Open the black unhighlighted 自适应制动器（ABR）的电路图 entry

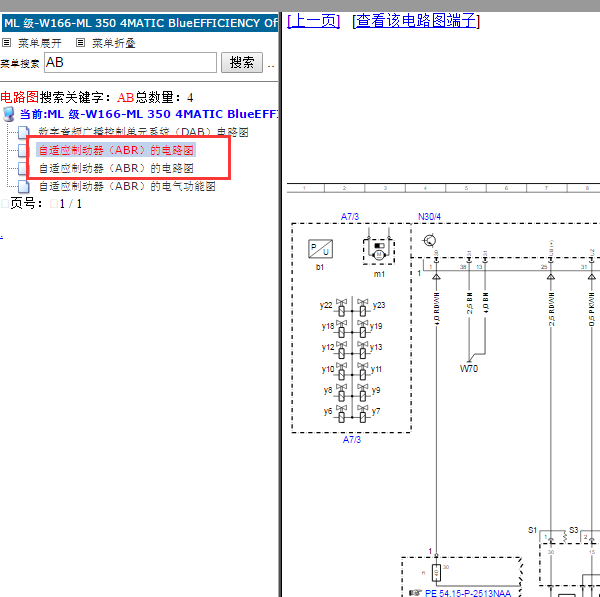tap(116, 168)
